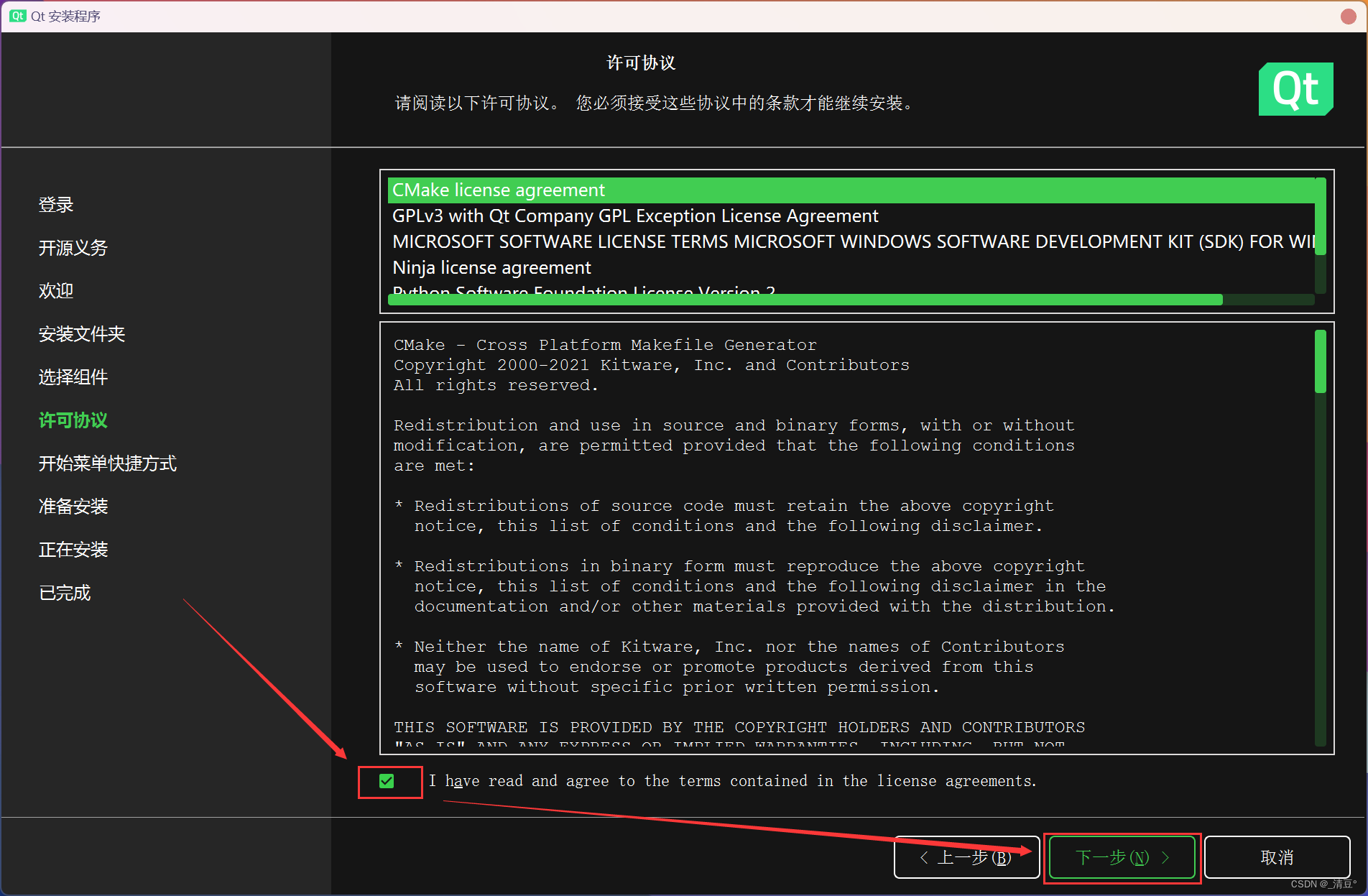
Task: Select CMake license agreement in the list
Action: point(851,190)
